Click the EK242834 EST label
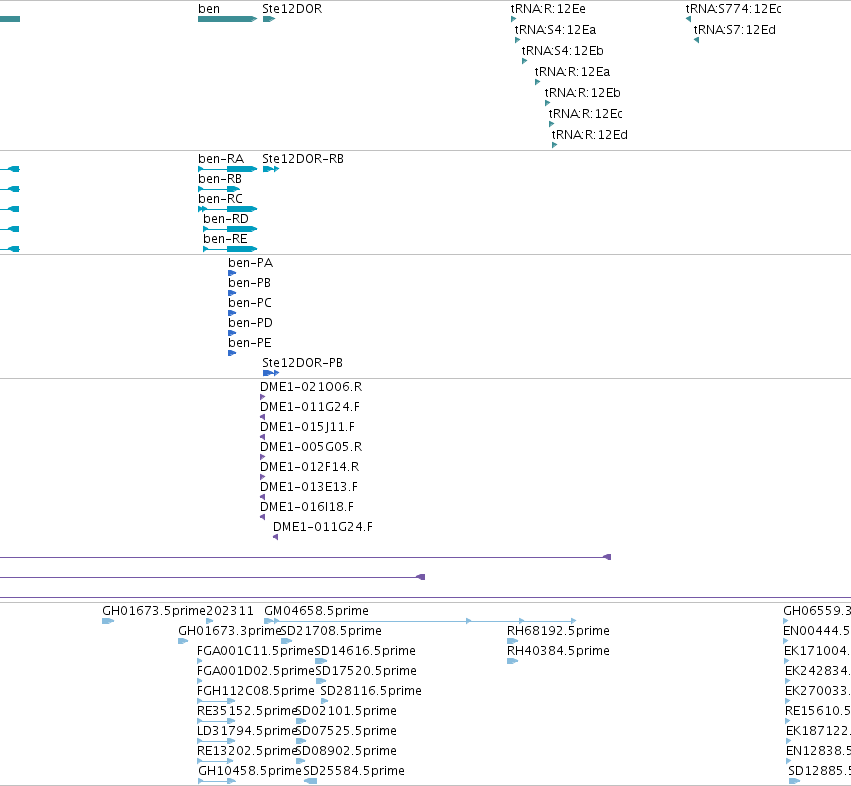Image resolution: width=851 pixels, height=786 pixels. point(818,671)
